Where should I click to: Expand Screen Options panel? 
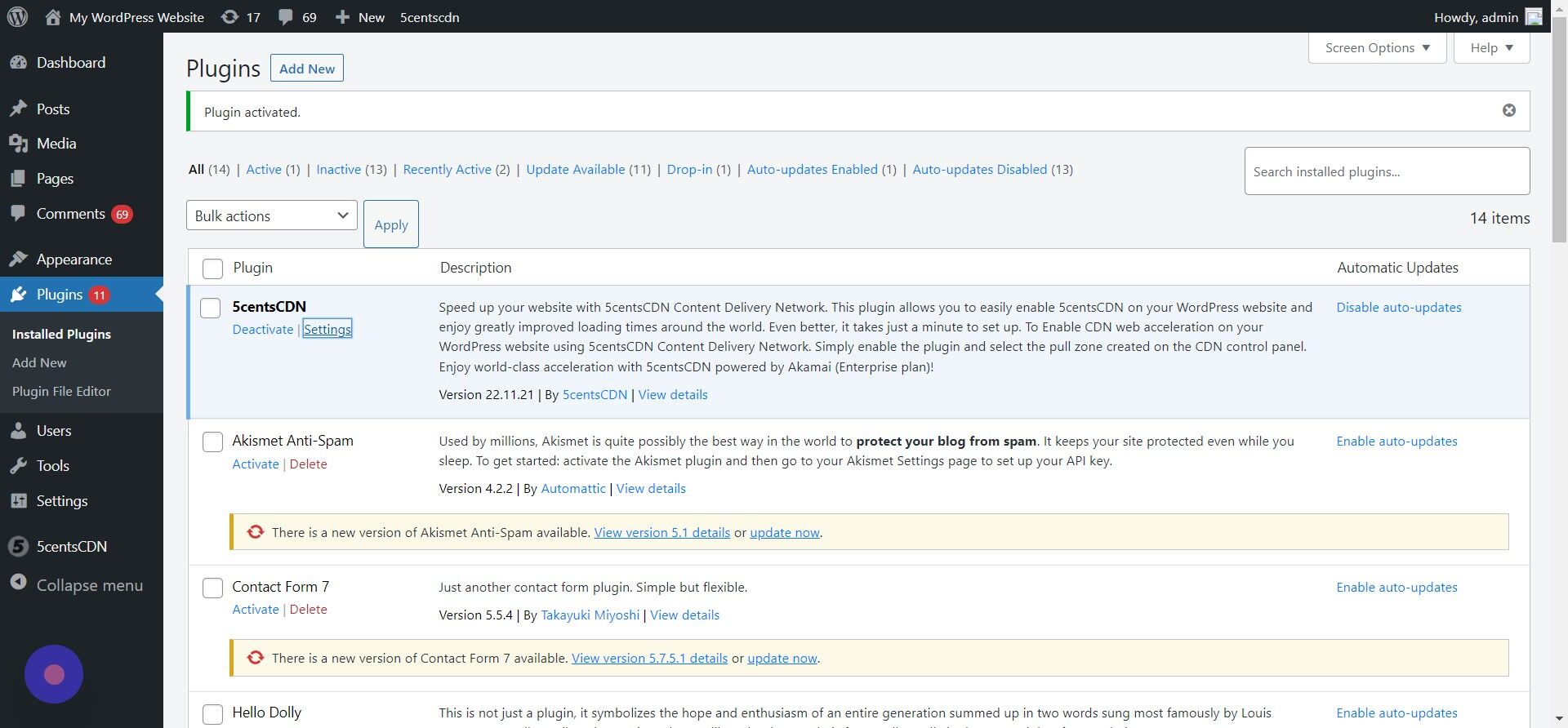coord(1377,48)
